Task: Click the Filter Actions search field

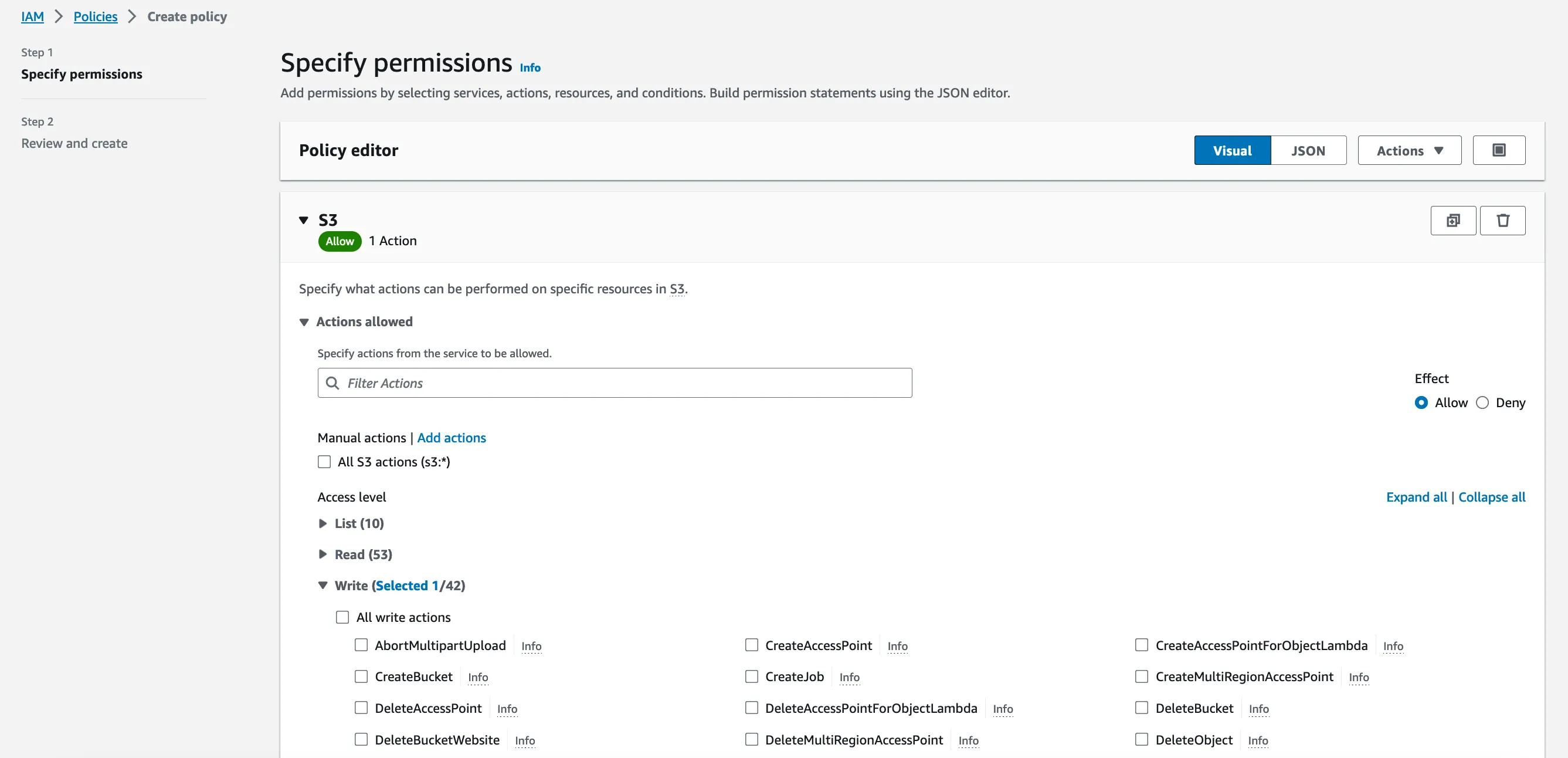Action: pos(615,383)
